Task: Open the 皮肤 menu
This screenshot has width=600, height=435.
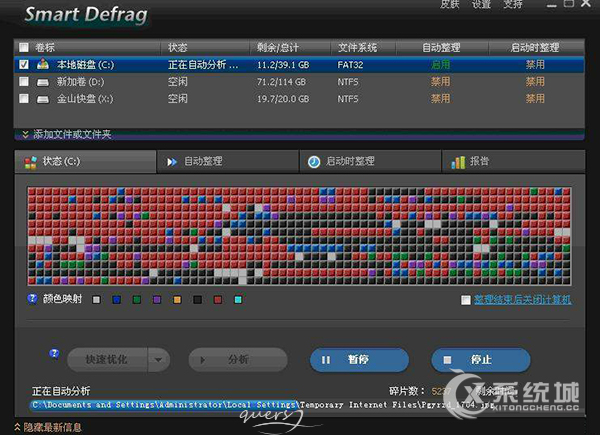Action: point(450,4)
